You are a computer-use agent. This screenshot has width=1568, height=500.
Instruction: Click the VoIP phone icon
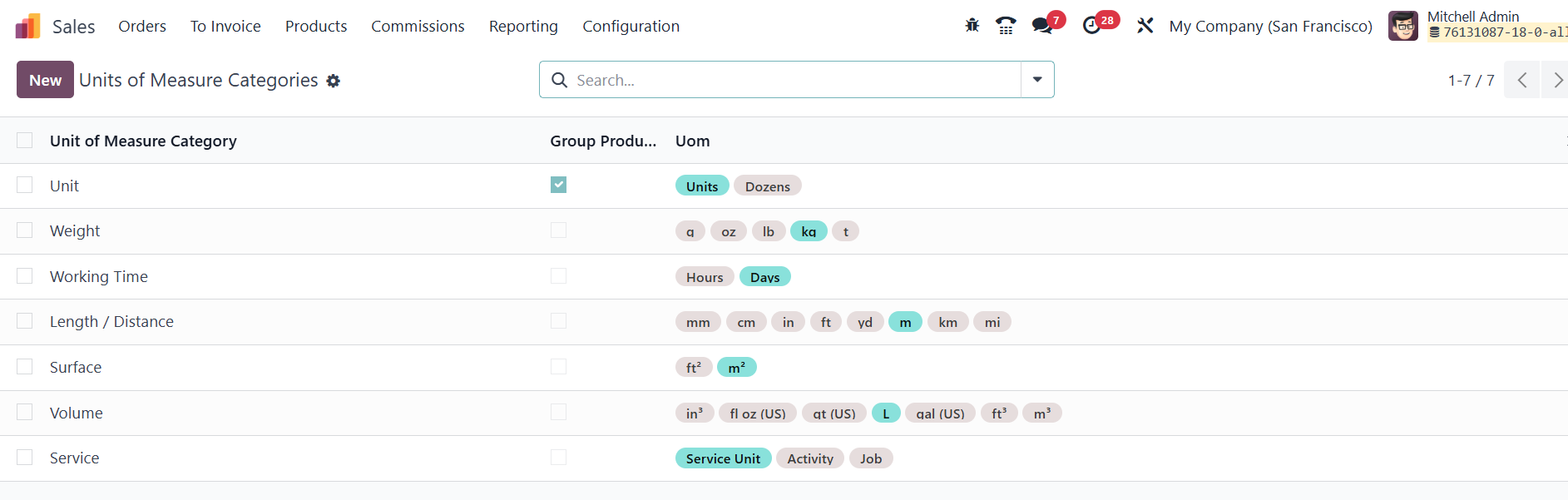click(1006, 26)
